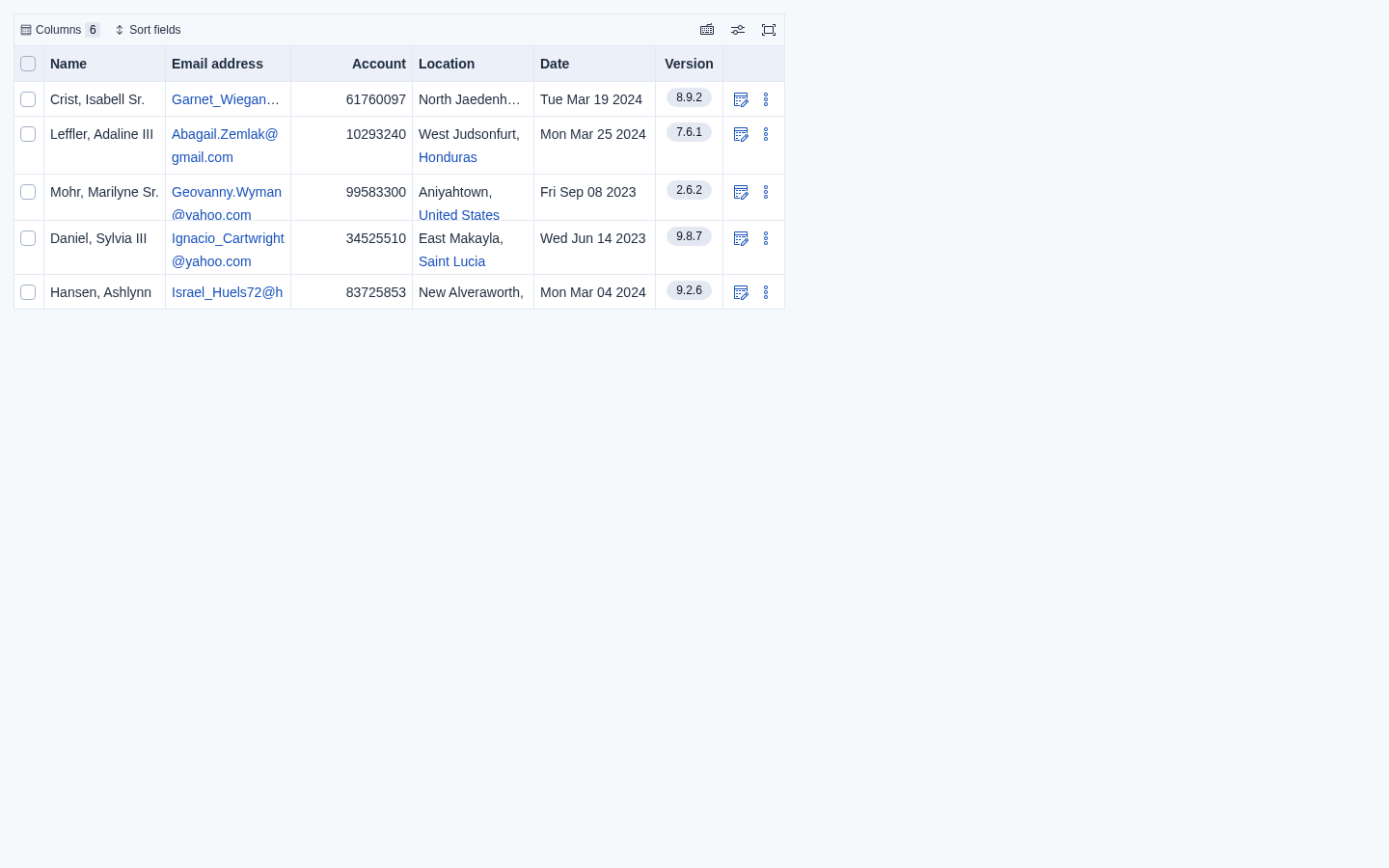Viewport: 1389px width, 868px height.
Task: Click the 2.6.2 version badge
Action: (x=689, y=190)
